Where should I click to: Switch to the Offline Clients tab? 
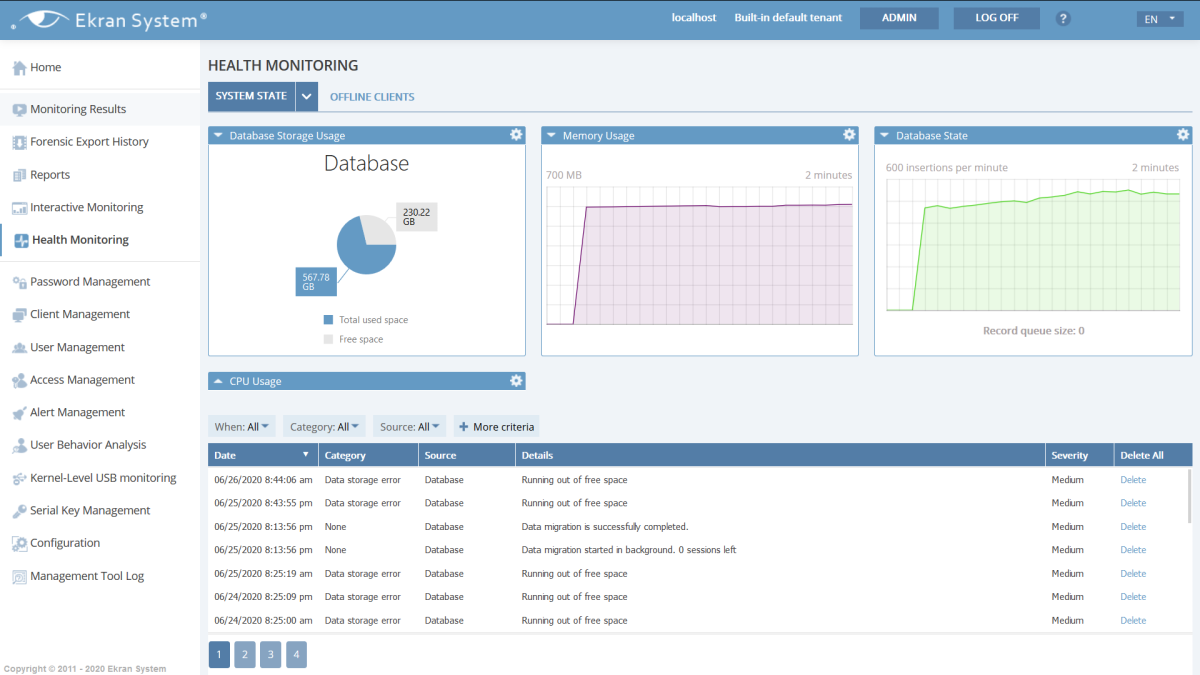pos(372,97)
